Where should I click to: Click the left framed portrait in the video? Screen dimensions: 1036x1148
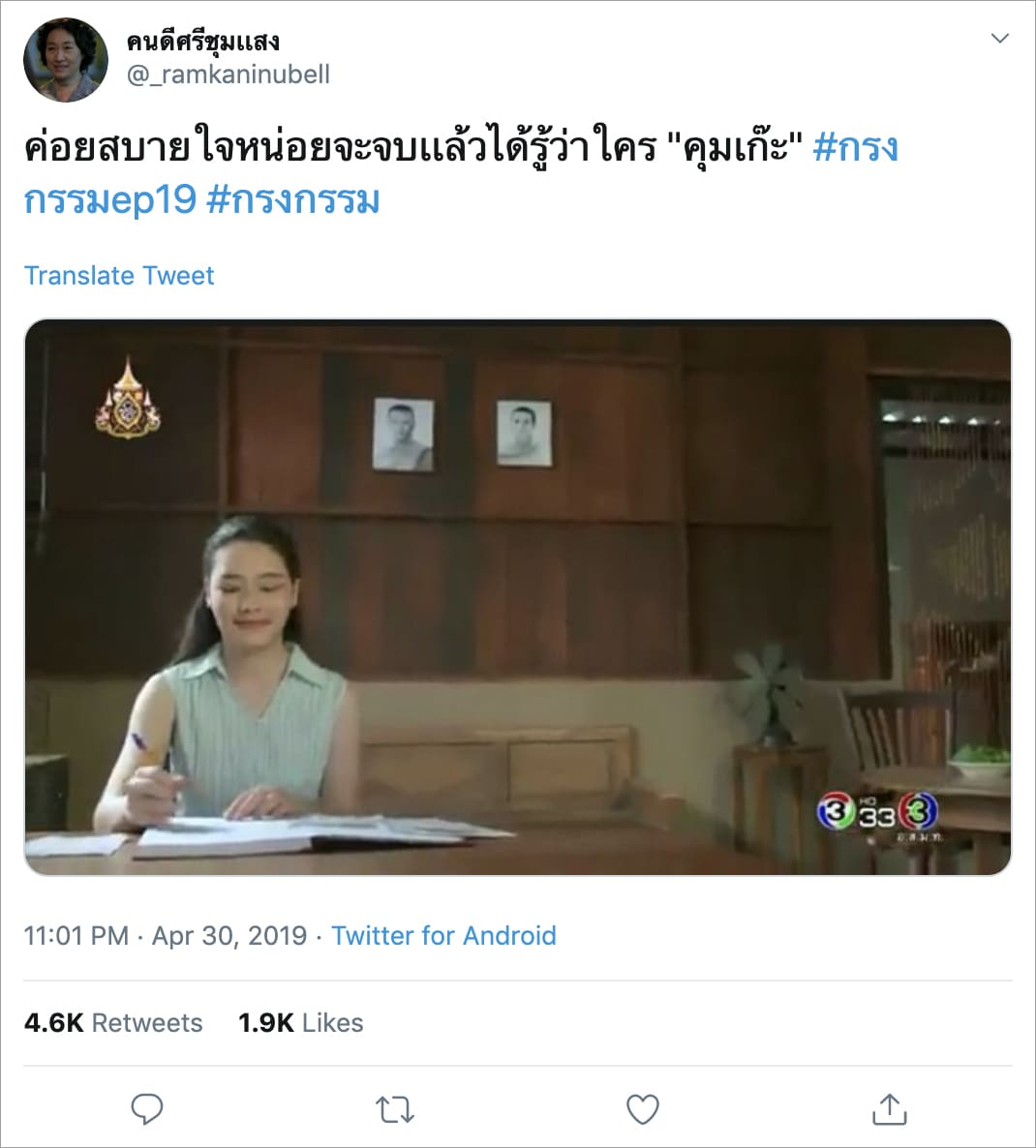click(404, 435)
